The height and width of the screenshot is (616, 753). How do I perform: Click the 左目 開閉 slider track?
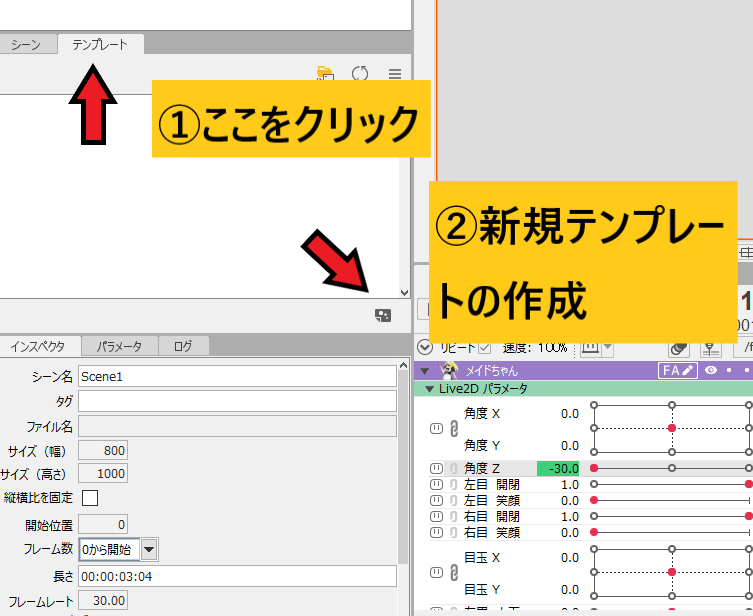[x=672, y=484]
